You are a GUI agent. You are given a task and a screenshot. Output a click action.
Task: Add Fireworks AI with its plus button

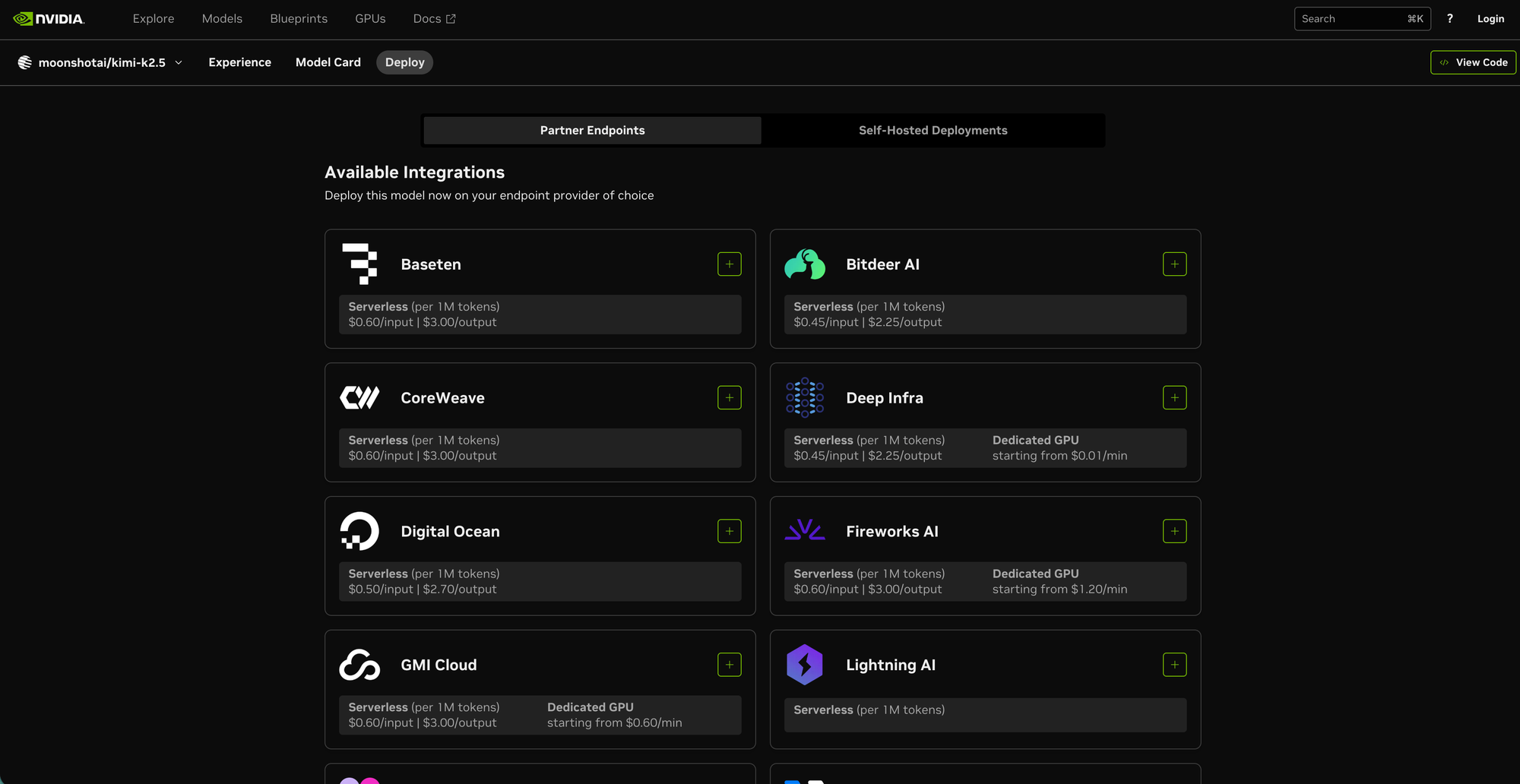[1174, 530]
